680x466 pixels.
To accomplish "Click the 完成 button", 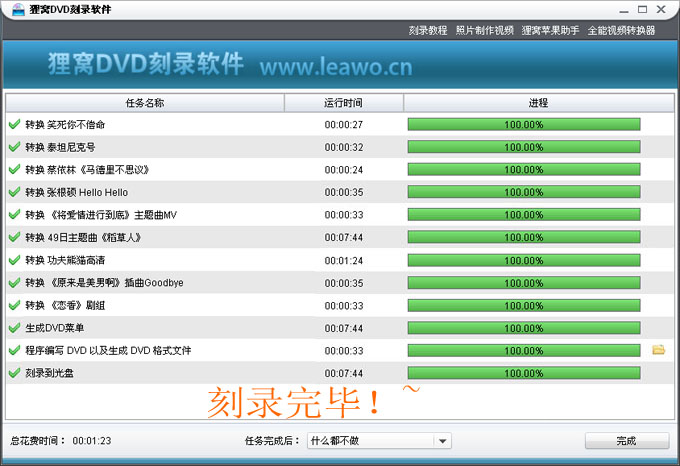I will (x=627, y=441).
